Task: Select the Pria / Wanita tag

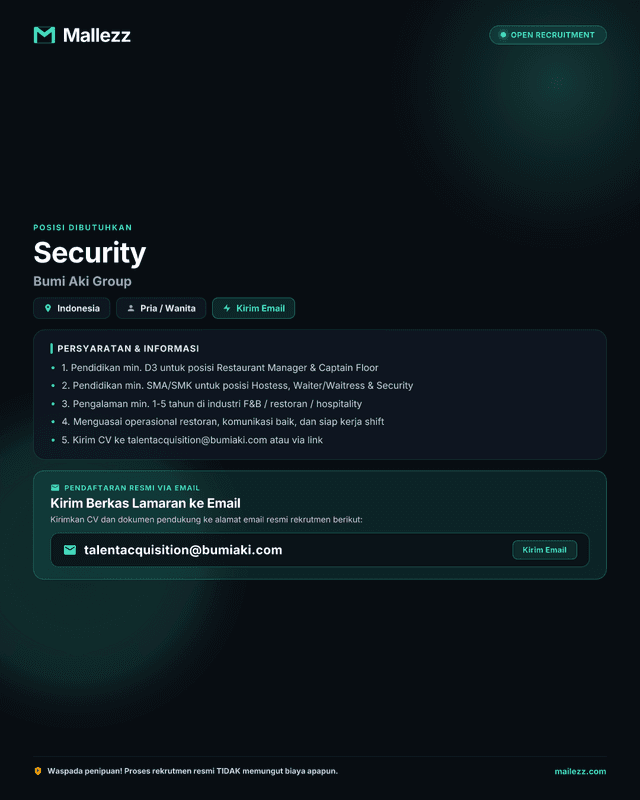Action: pos(161,308)
